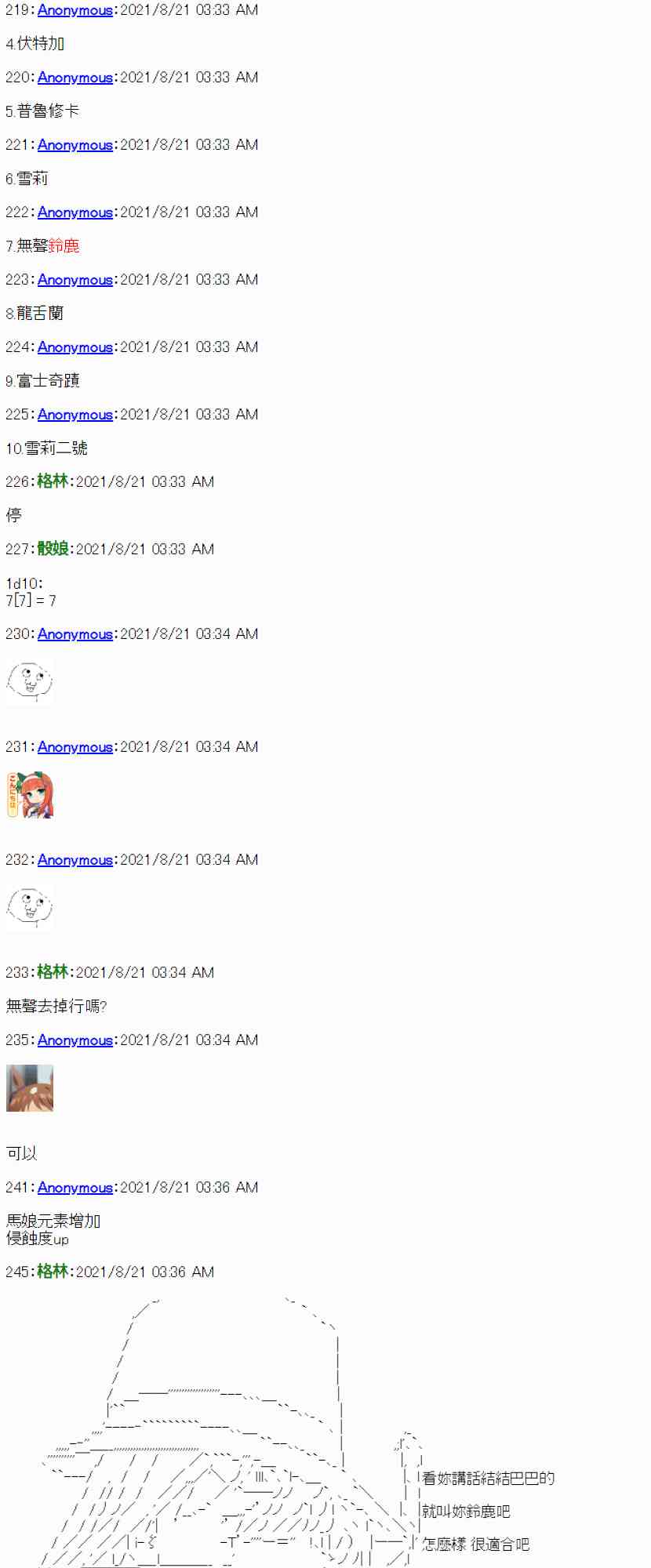Image resolution: width=651 pixels, height=1568 pixels.
Task: Click the round face emoticon in post 230
Action: [30, 682]
